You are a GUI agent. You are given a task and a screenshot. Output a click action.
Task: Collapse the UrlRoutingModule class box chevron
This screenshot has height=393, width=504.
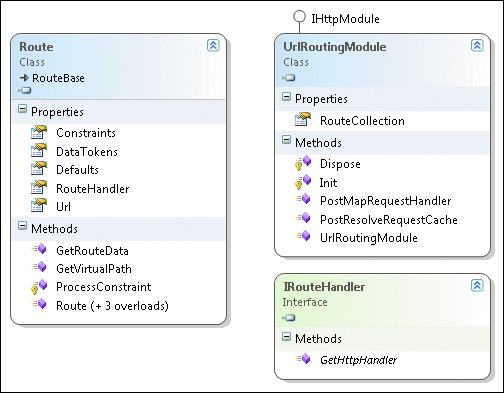coord(477,45)
